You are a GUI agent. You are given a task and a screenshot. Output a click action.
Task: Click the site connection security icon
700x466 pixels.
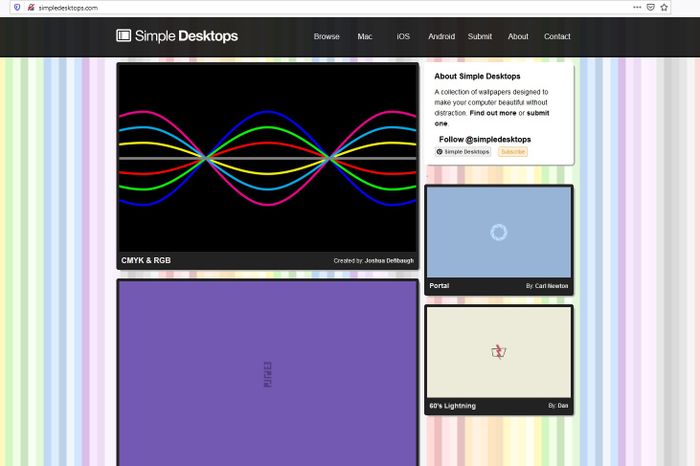coord(30,7)
